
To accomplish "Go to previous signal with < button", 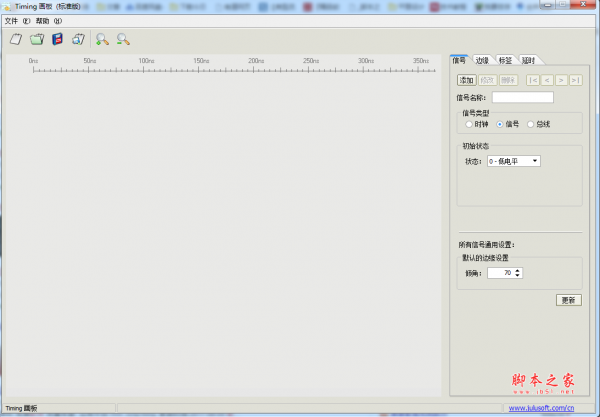I will (547, 80).
